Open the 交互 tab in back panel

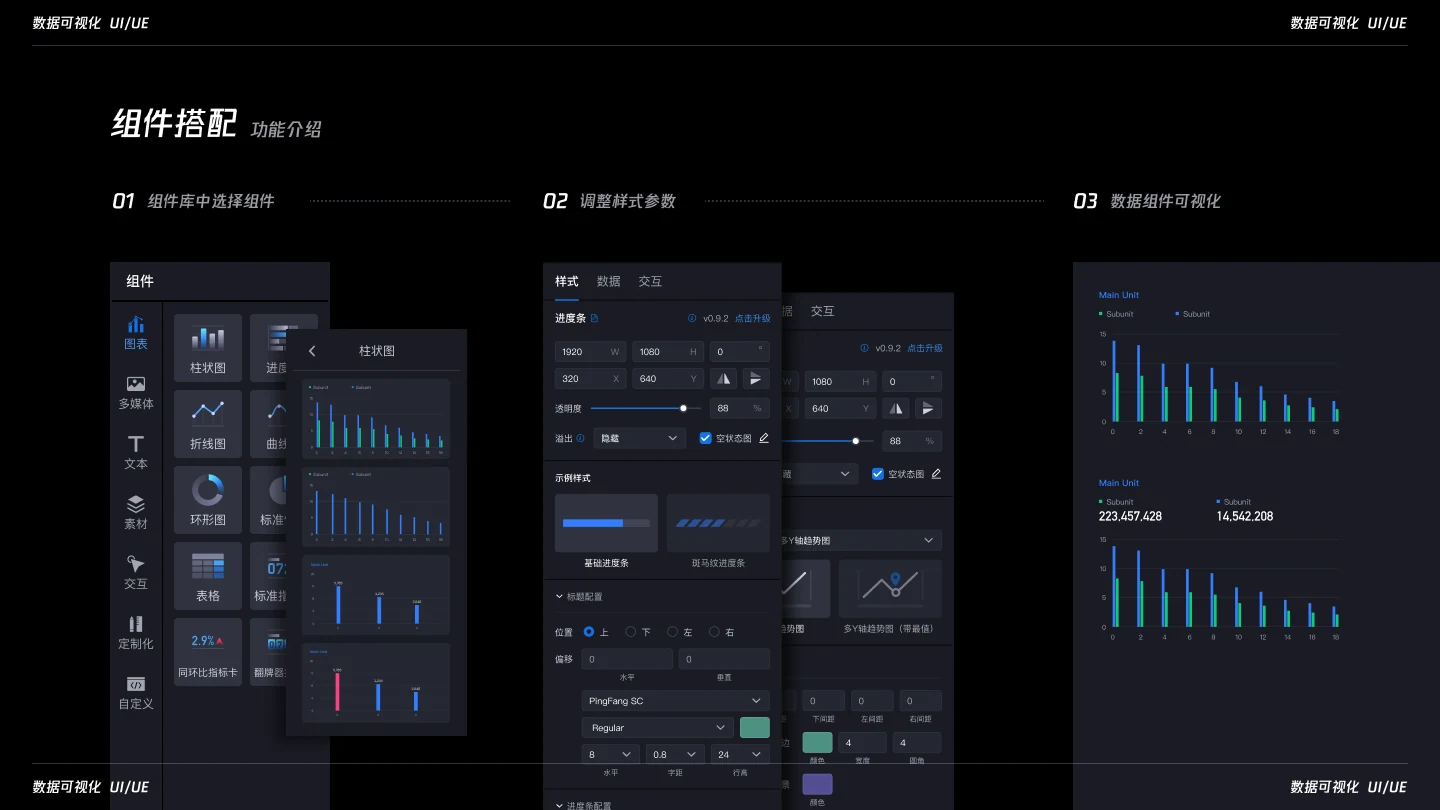tap(822, 311)
